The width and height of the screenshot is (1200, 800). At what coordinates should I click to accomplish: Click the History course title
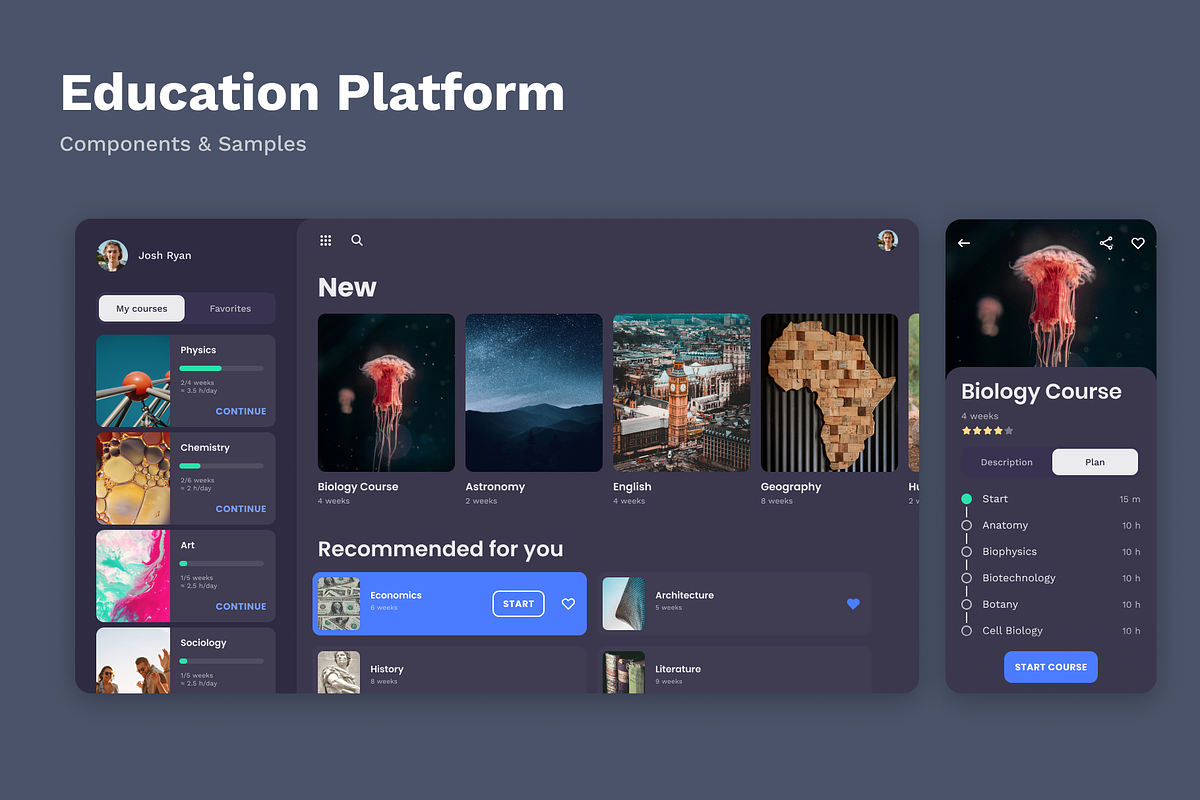click(x=387, y=669)
